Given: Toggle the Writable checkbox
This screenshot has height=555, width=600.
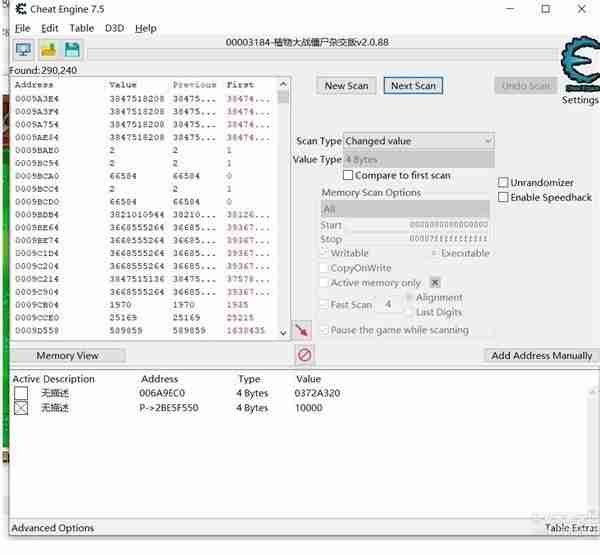Looking at the screenshot, I should 324,253.
